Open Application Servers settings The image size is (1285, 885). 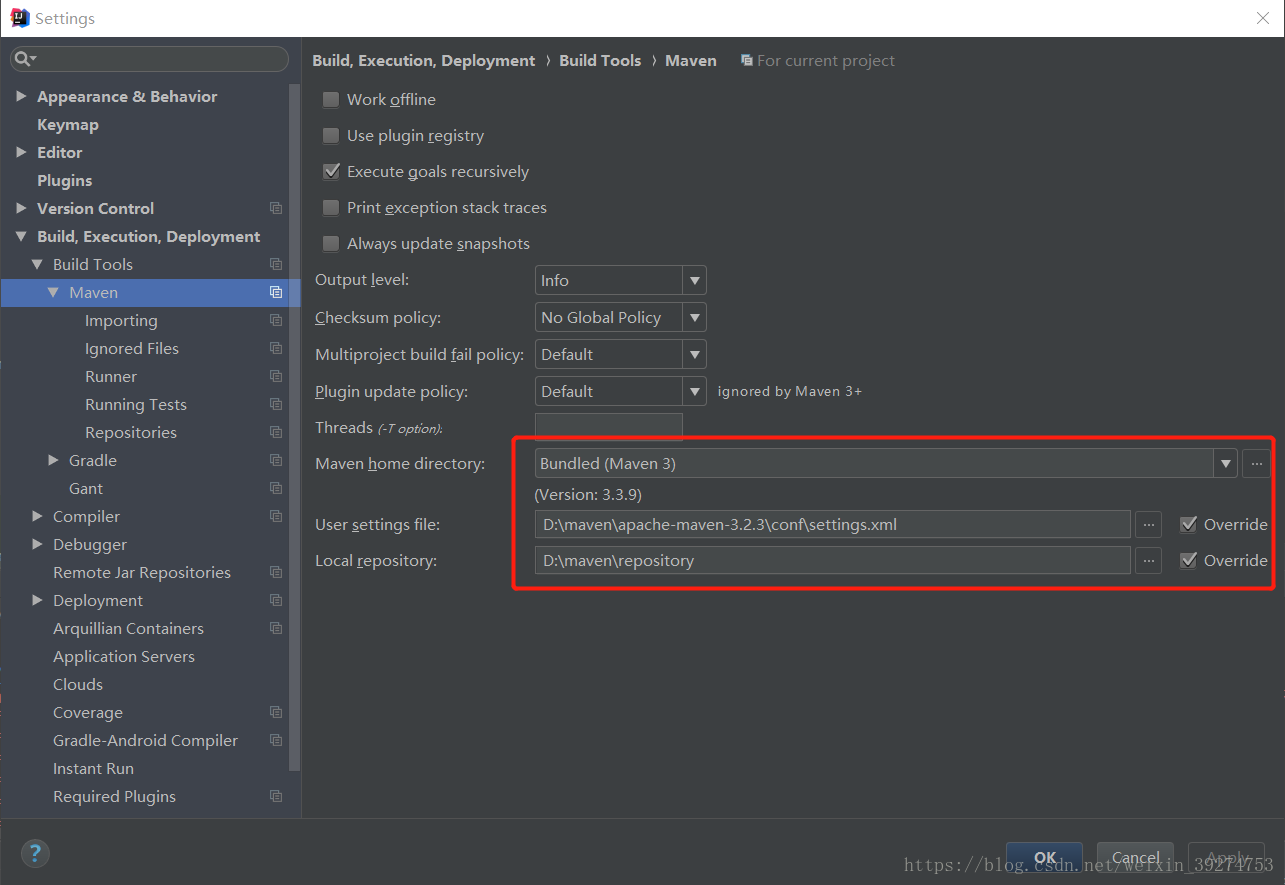pyautogui.click(x=124, y=656)
